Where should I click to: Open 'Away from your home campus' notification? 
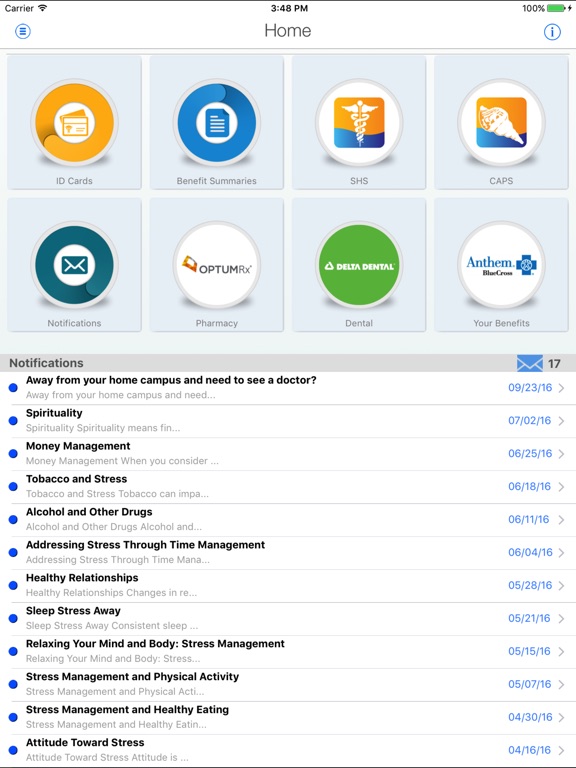click(x=288, y=388)
